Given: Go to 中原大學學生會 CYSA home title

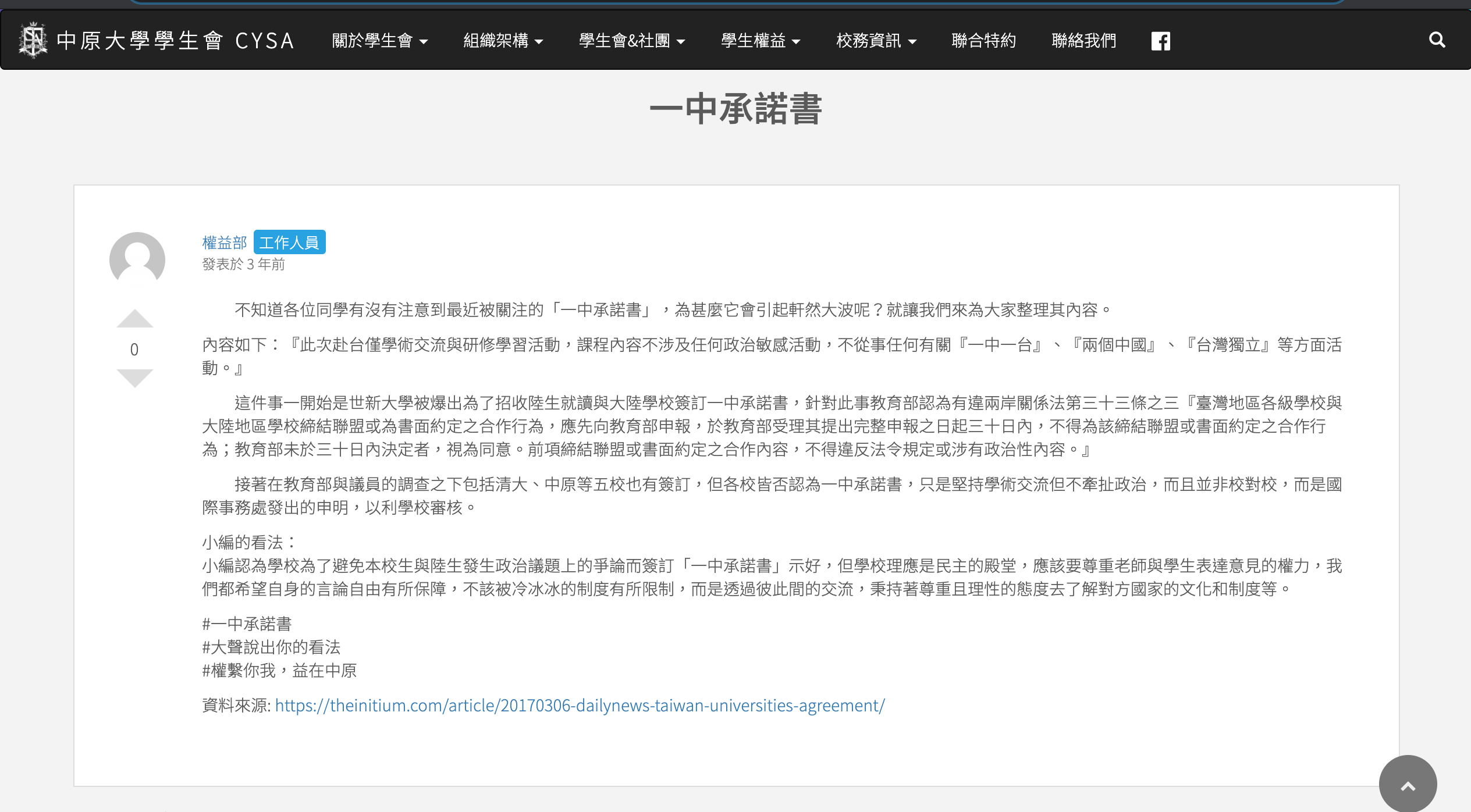Looking at the screenshot, I should click(175, 41).
